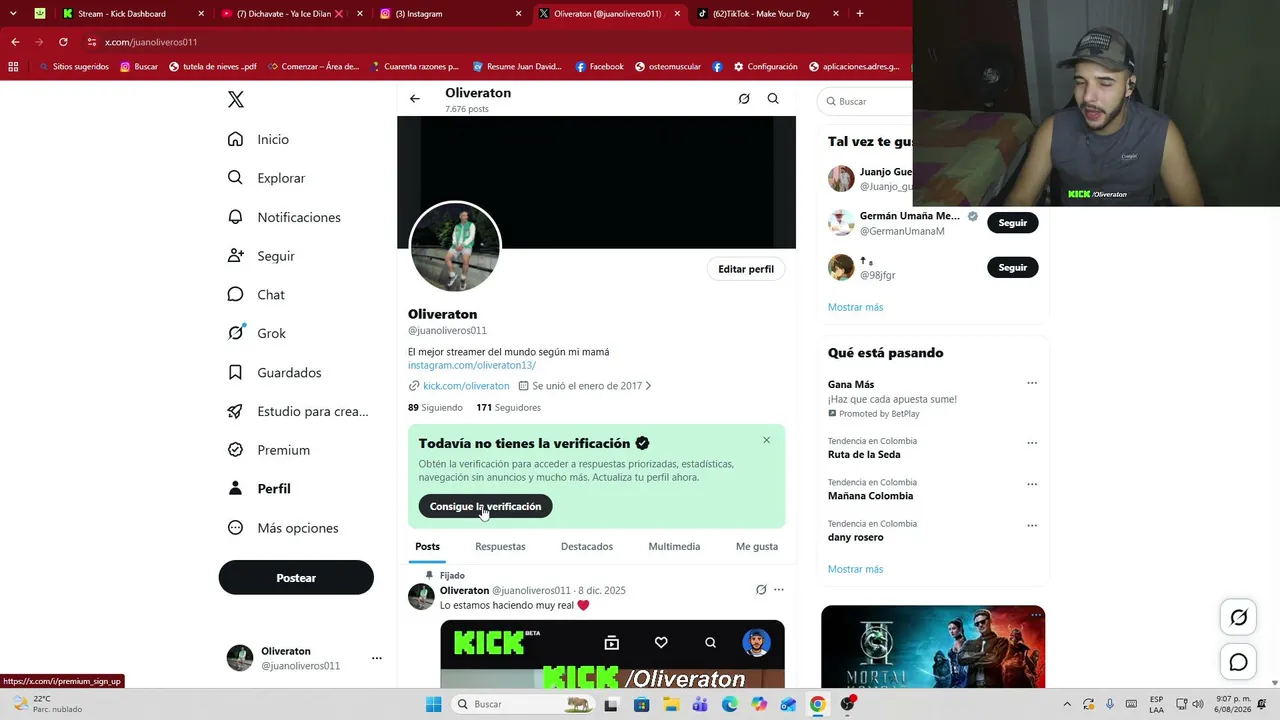Show hidden system tray icons
1280x720 pixels.
click(1066, 704)
